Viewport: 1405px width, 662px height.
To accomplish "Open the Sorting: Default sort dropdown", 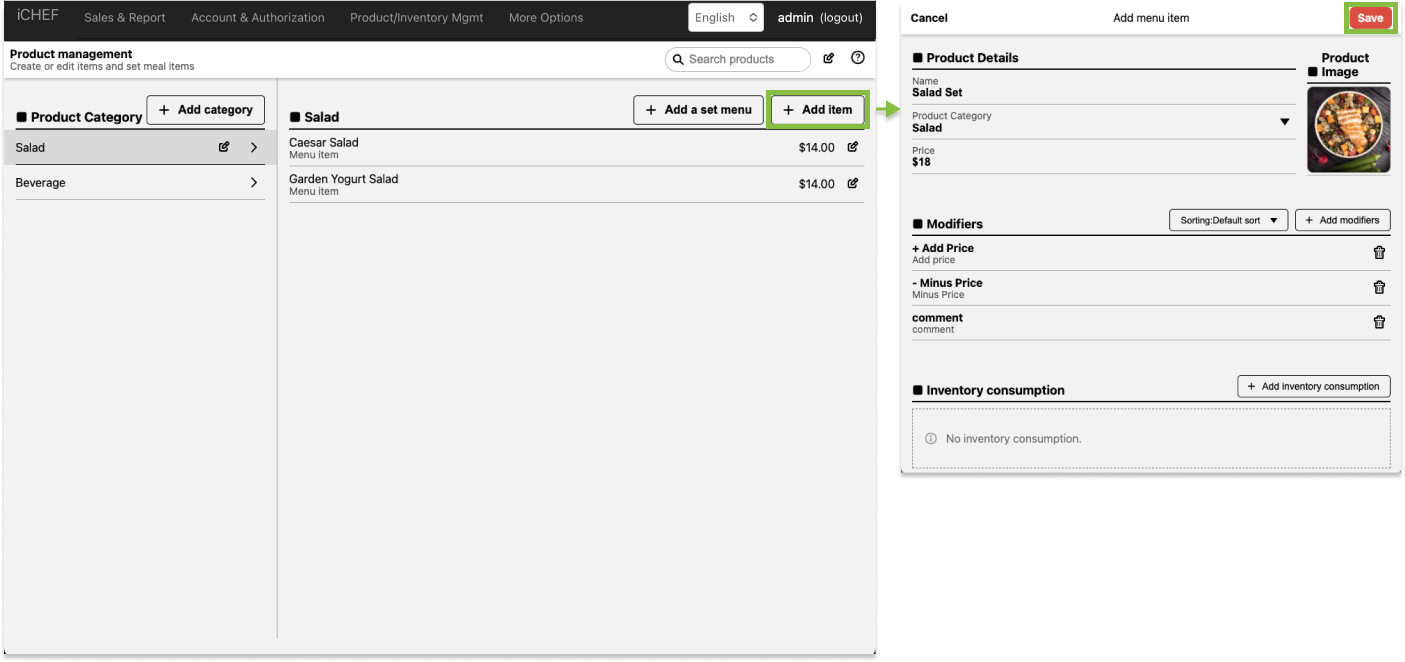I will (x=1228, y=220).
